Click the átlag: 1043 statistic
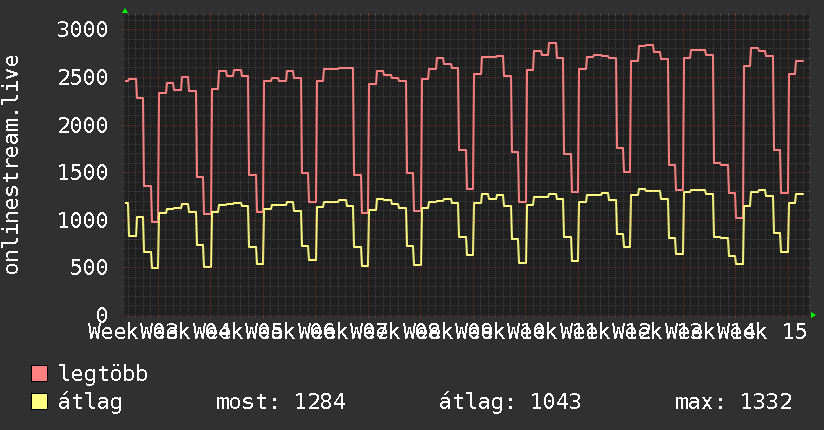 (x=510, y=402)
